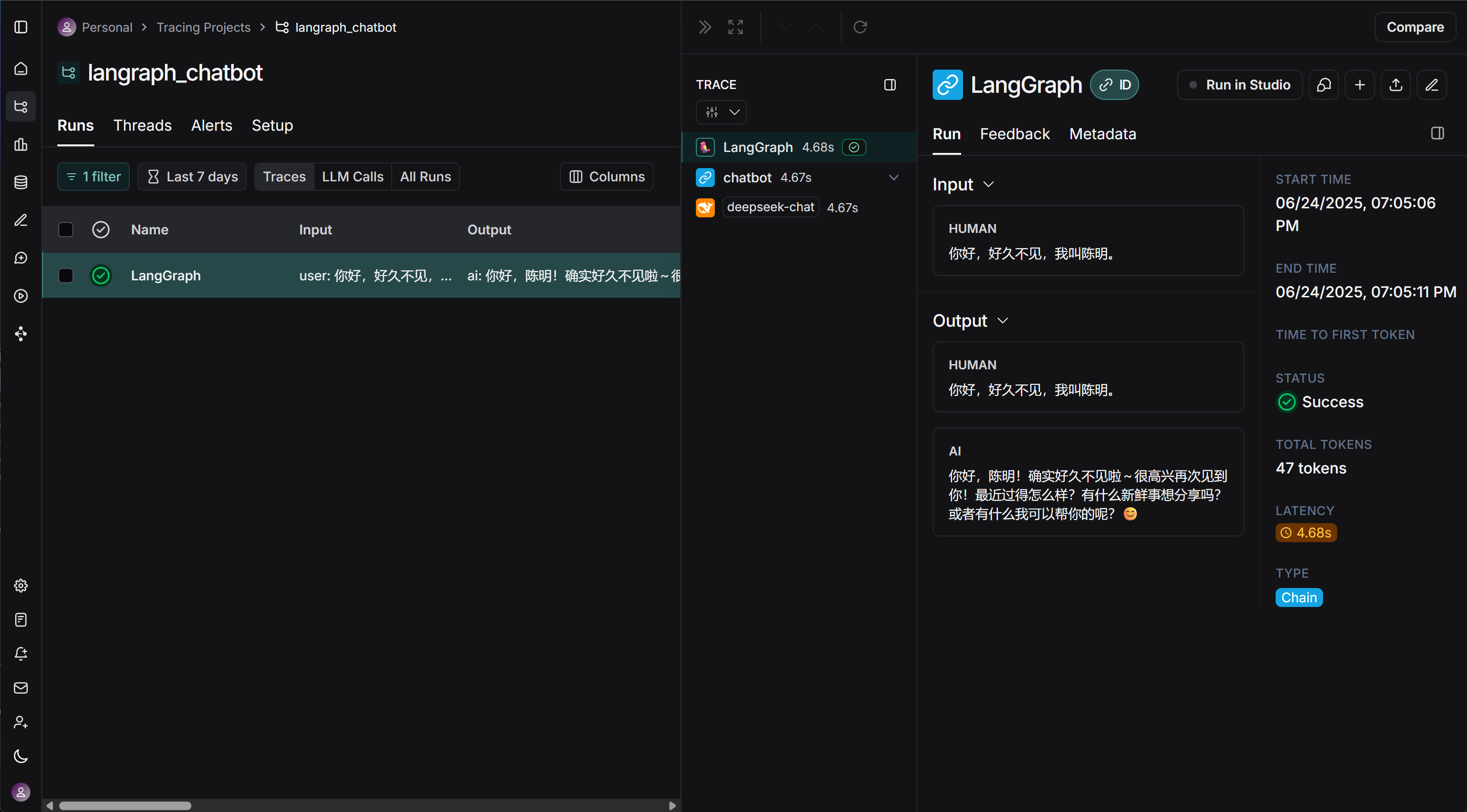This screenshot has height=812, width=1467.
Task: Select the Runs tab
Action: (76, 125)
